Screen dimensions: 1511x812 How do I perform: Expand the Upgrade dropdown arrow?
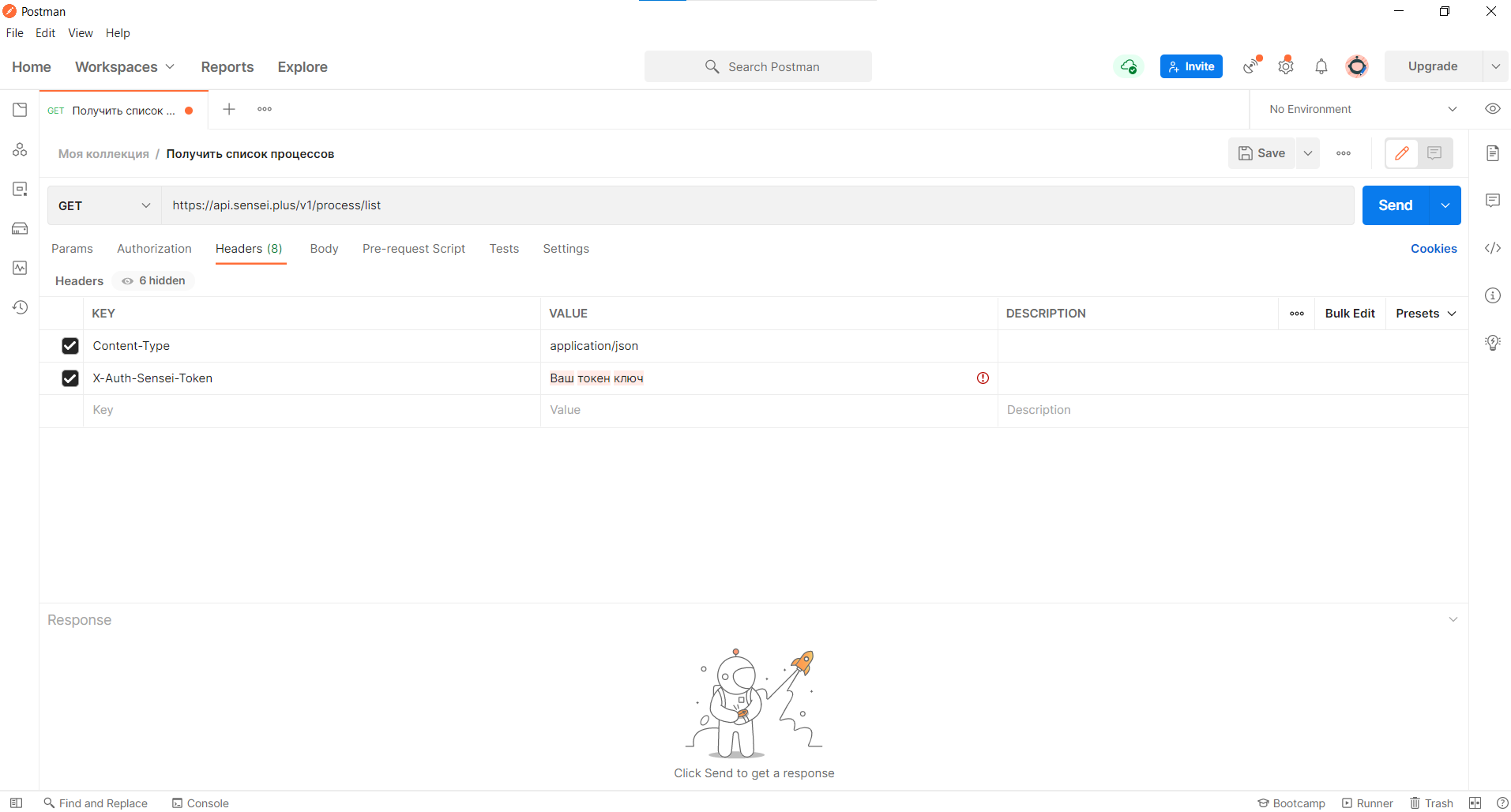click(x=1495, y=66)
